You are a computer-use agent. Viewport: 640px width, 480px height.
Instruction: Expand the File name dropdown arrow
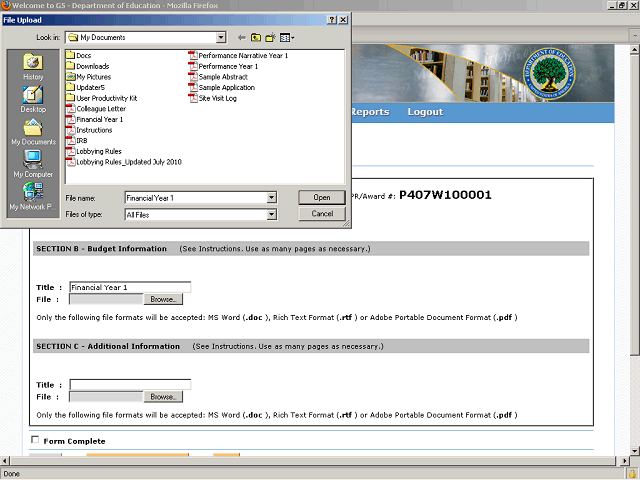tap(271, 198)
